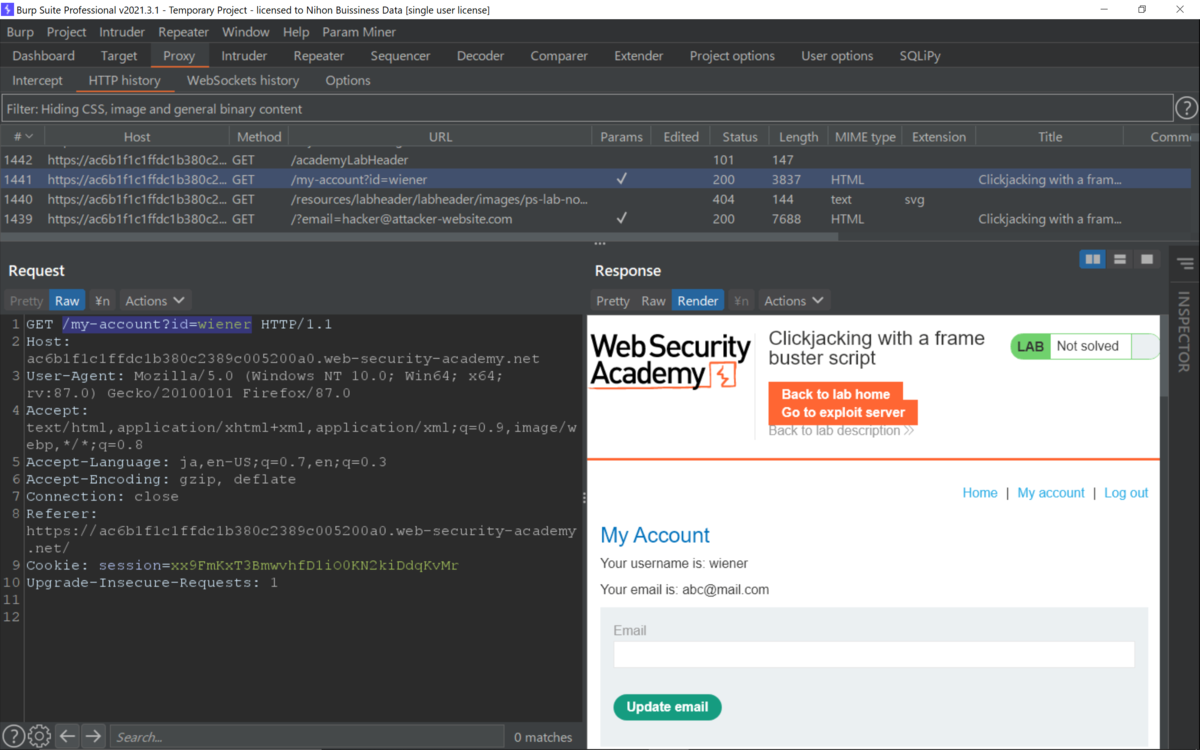Click the help icon in the bottom-left corner
1200x750 pixels.
coord(13,736)
